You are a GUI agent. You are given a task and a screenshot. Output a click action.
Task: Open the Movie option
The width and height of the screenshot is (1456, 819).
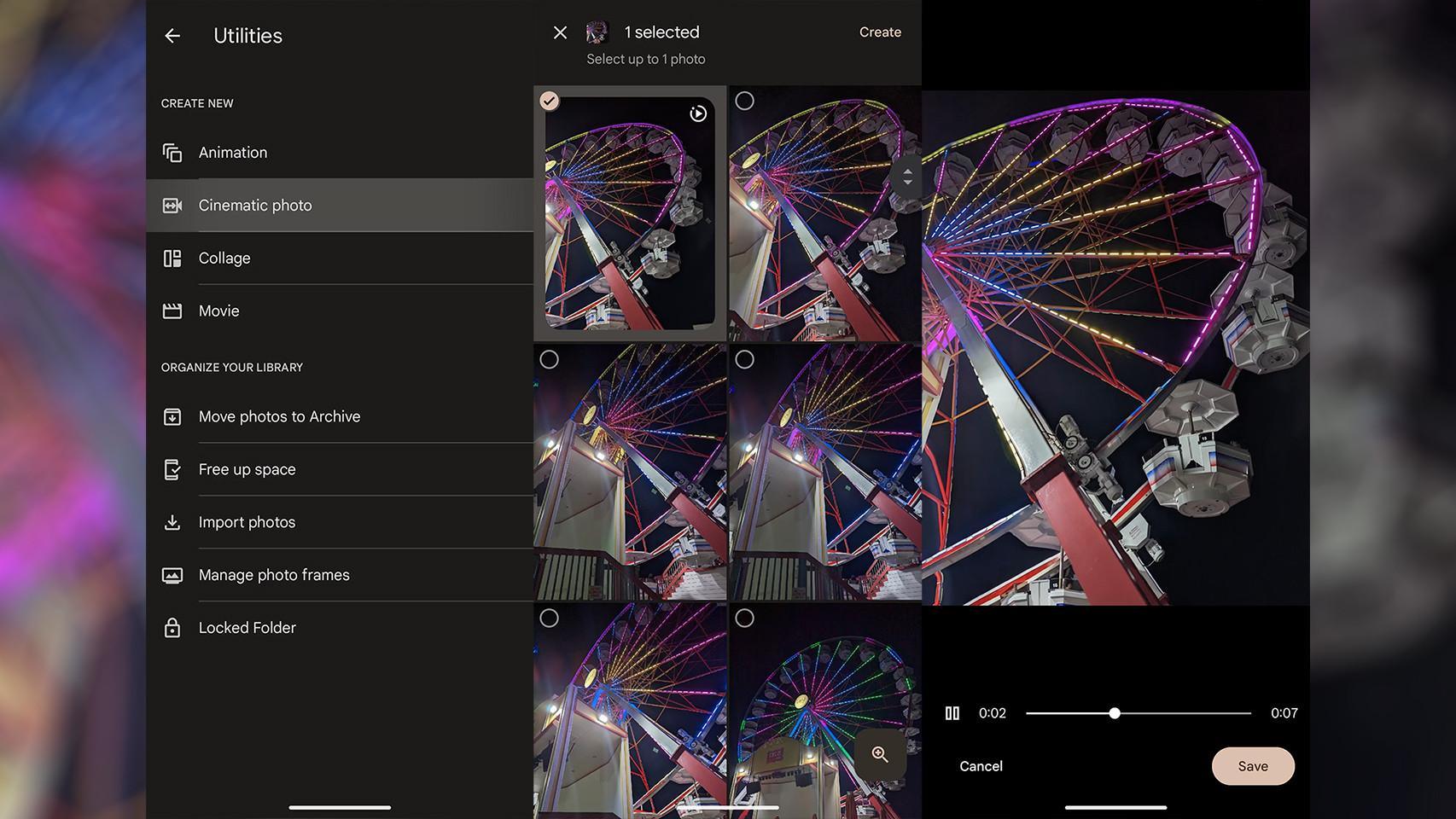[340, 311]
